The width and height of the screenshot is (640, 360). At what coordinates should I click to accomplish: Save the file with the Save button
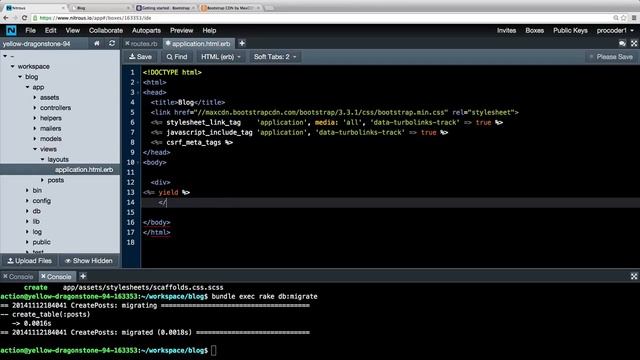coord(140,57)
